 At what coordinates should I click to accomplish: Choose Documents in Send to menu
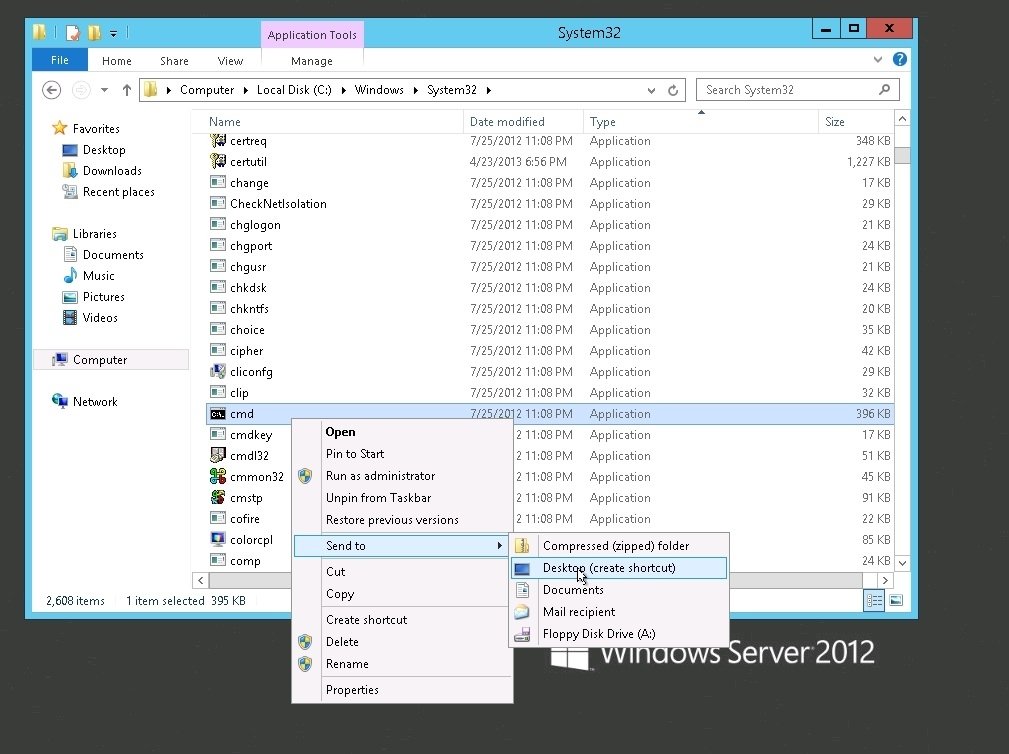(619, 590)
